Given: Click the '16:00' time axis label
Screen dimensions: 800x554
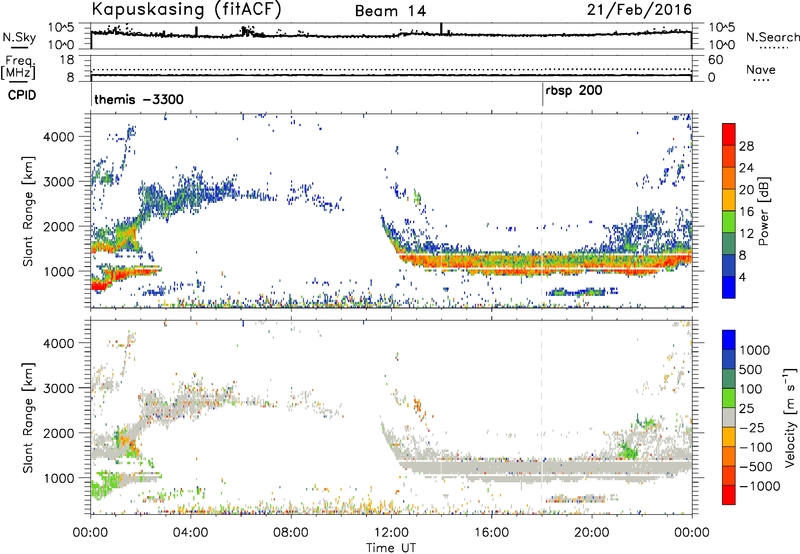Looking at the screenshot, I should tap(491, 533).
